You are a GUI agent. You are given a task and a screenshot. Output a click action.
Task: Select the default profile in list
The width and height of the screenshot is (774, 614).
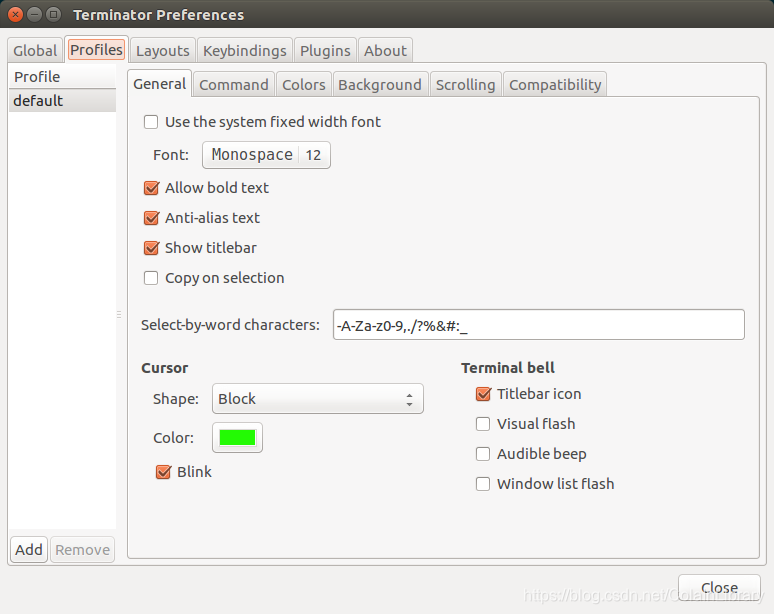pos(62,101)
